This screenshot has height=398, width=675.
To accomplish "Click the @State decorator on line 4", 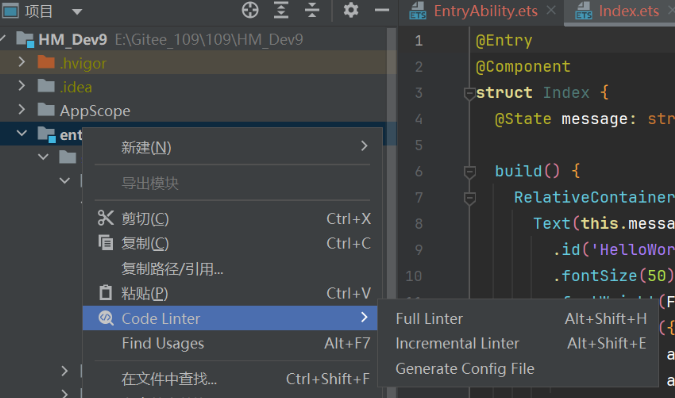I will [523, 119].
